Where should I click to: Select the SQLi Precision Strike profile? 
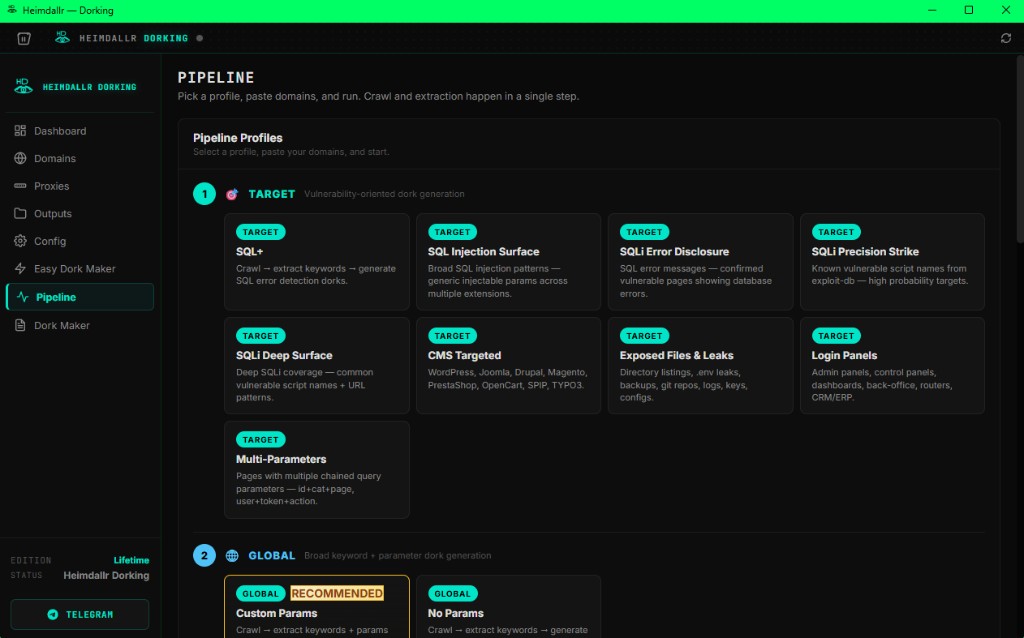point(892,262)
